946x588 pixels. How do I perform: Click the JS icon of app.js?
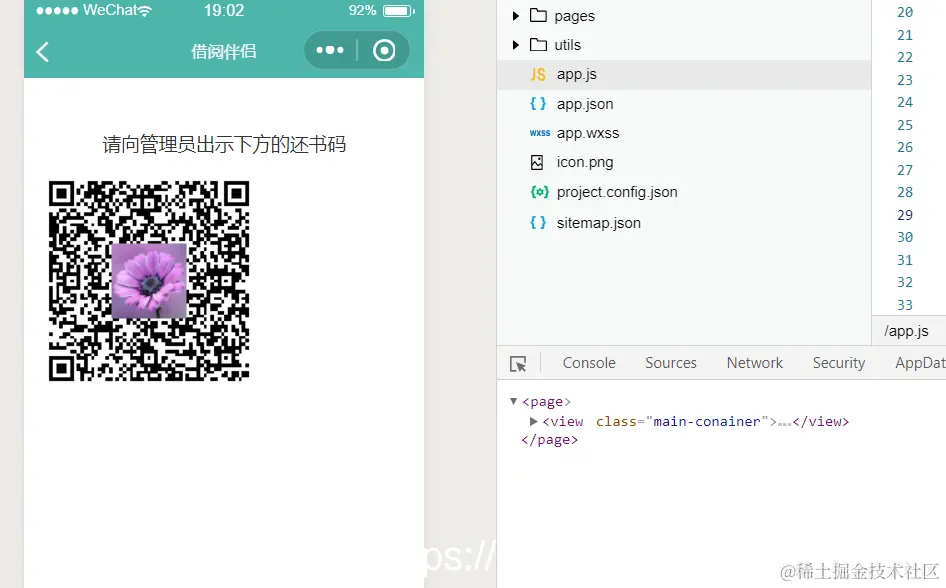pyautogui.click(x=538, y=74)
